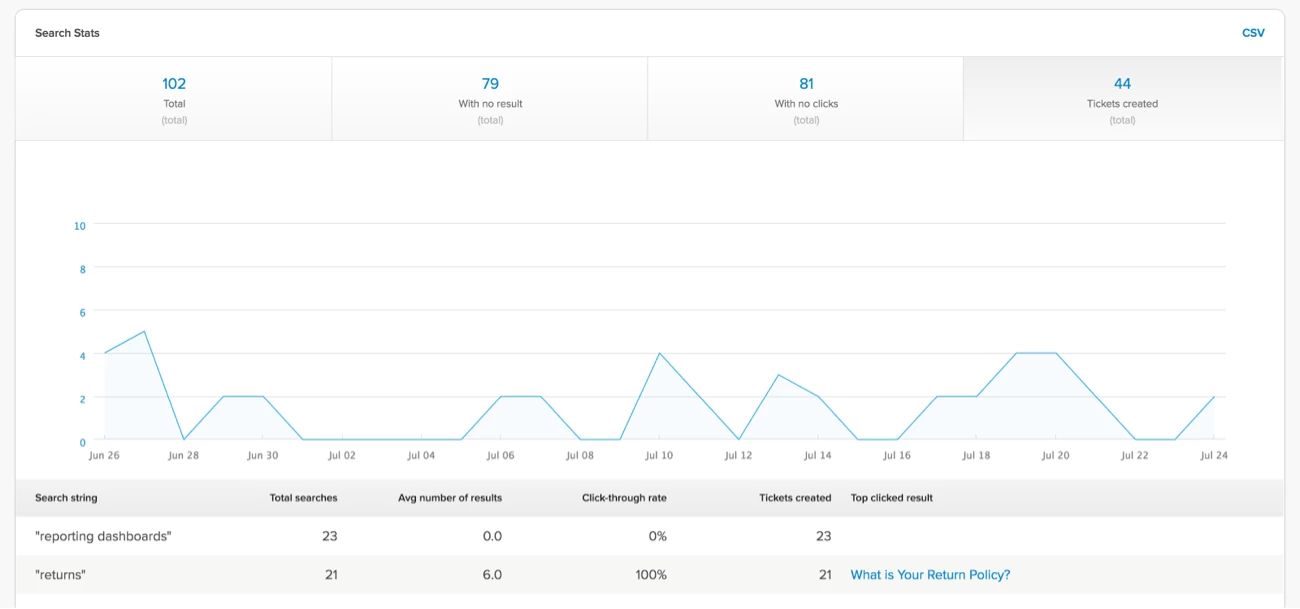The width and height of the screenshot is (1300, 609).
Task: Open the With no clicks tab
Action: point(806,98)
